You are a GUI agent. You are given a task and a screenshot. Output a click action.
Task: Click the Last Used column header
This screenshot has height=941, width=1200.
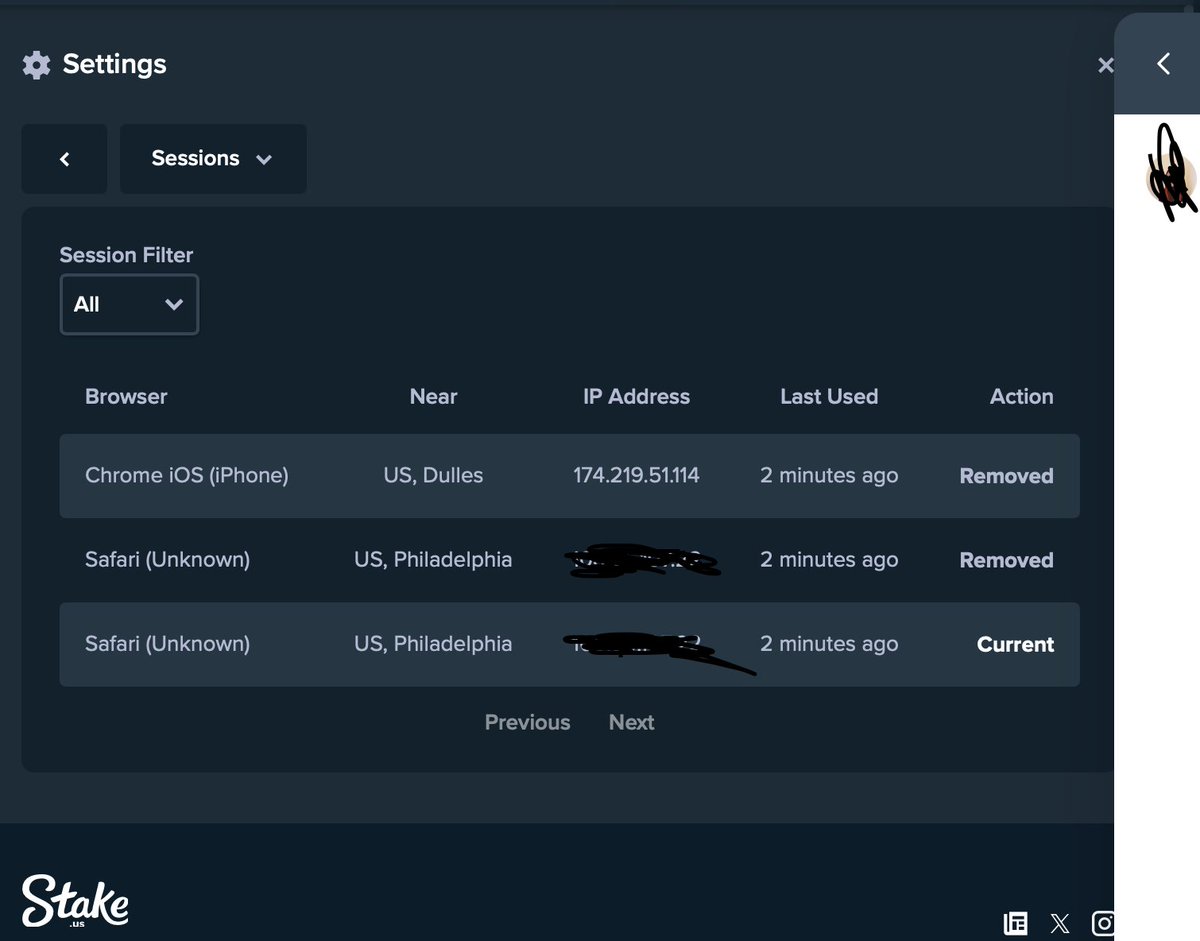pyautogui.click(x=829, y=397)
